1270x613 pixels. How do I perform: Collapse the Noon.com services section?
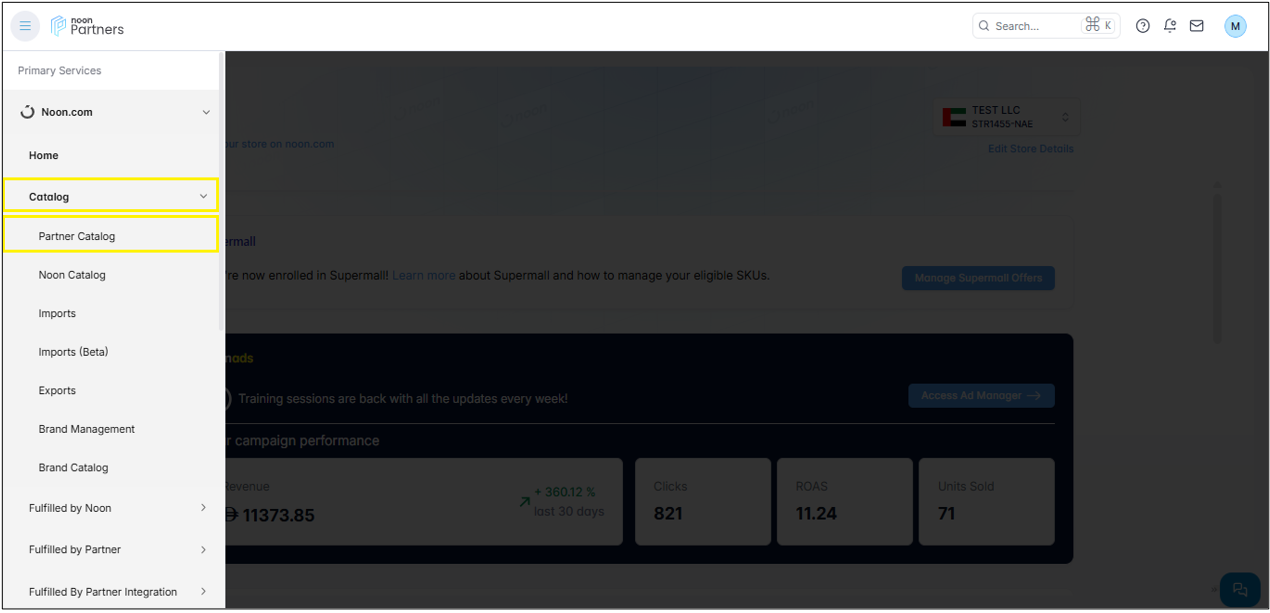tap(206, 112)
